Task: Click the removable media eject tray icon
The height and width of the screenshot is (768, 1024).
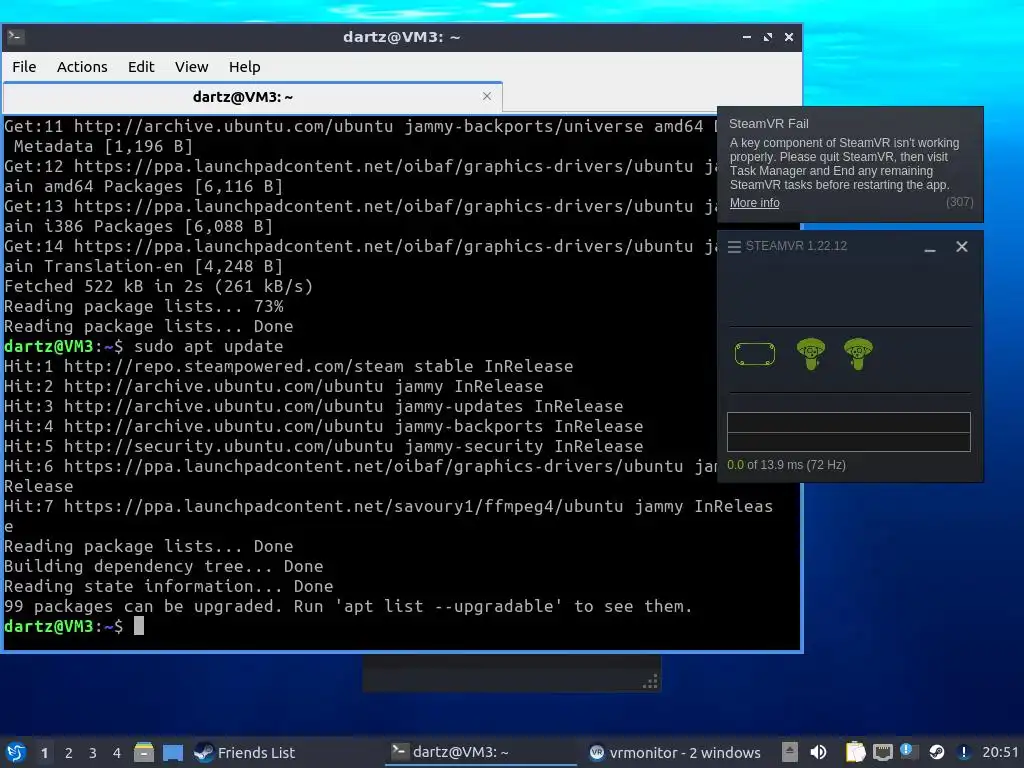Action: click(790, 752)
